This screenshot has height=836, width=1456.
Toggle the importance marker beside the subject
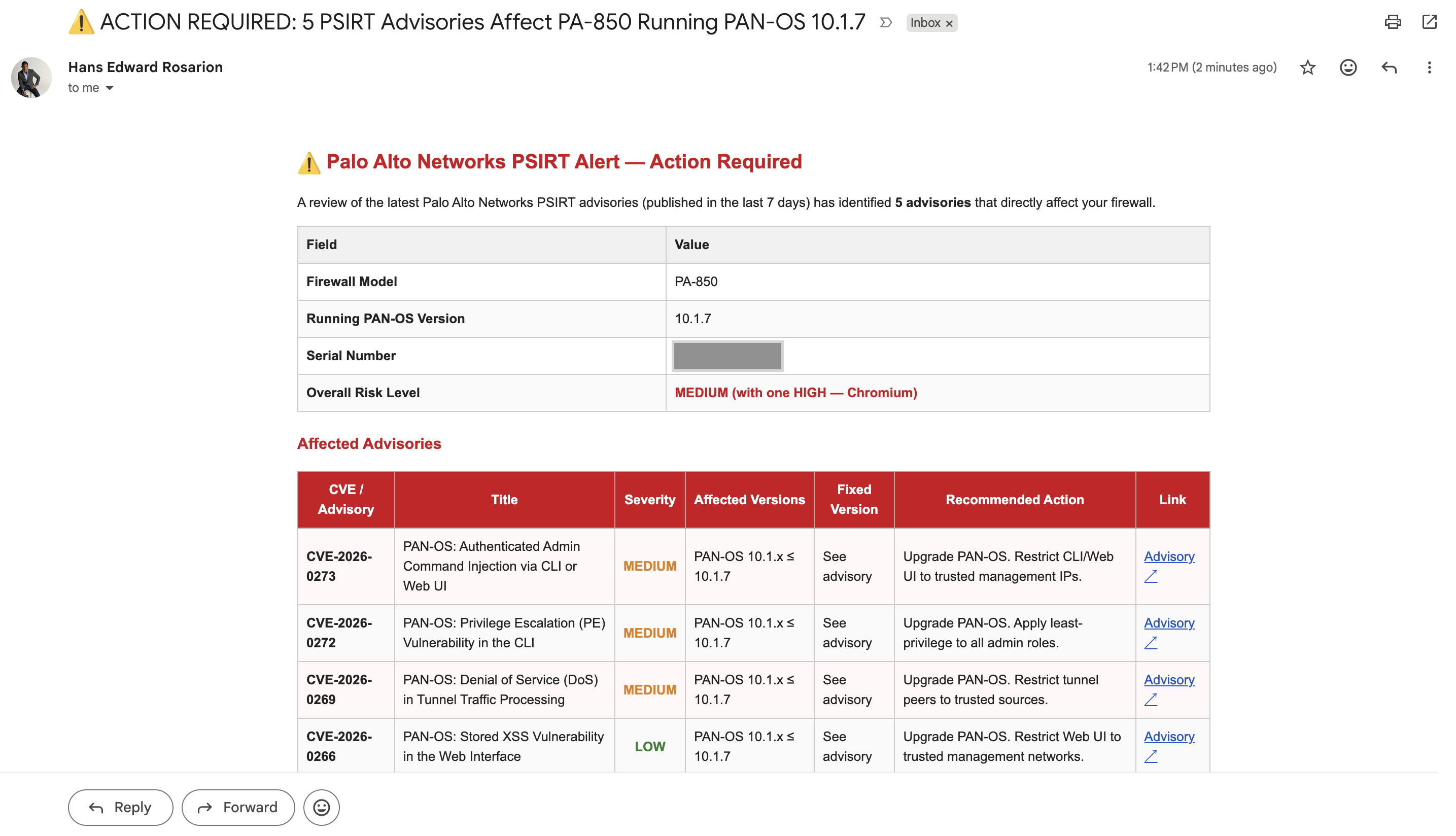886,22
